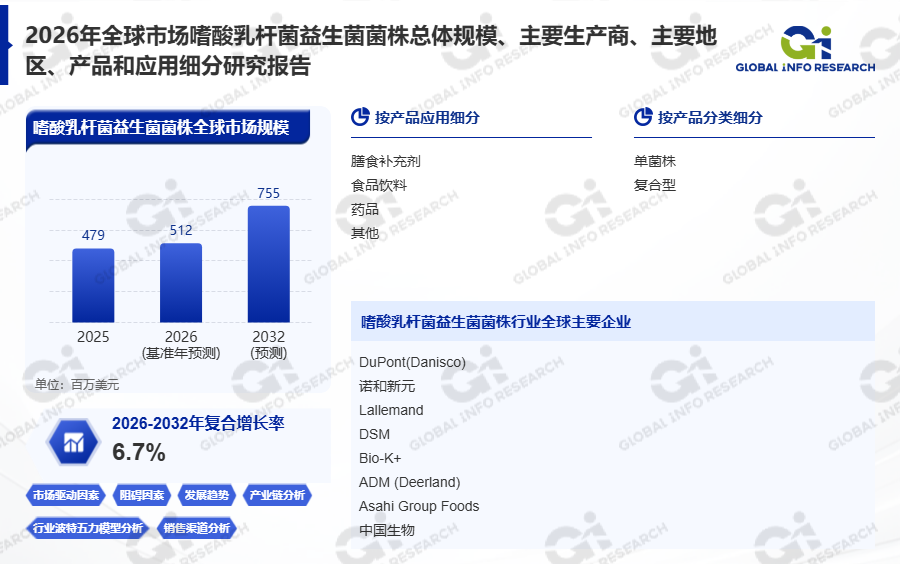The height and width of the screenshot is (564, 900).
Task: Click the 按产品应用细分 heading
Action: pyautogui.click(x=427, y=118)
